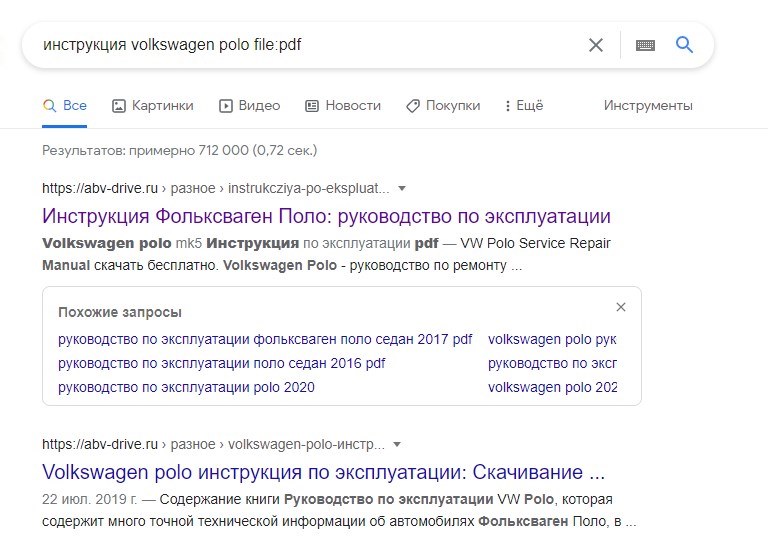Switch to the Покупки tab
The width and height of the screenshot is (768, 560).
tap(443, 105)
